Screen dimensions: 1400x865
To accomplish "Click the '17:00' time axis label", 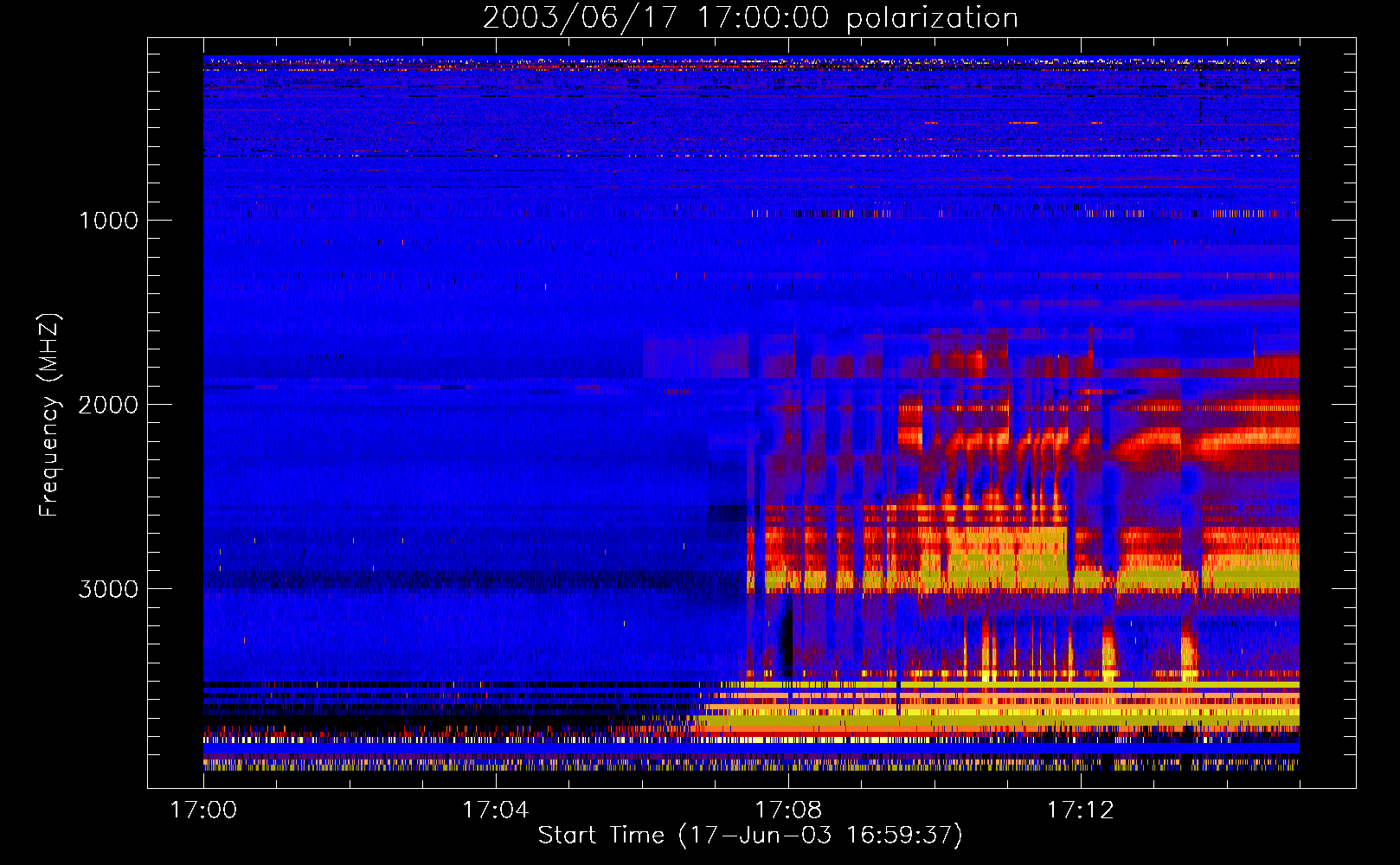I will [203, 811].
